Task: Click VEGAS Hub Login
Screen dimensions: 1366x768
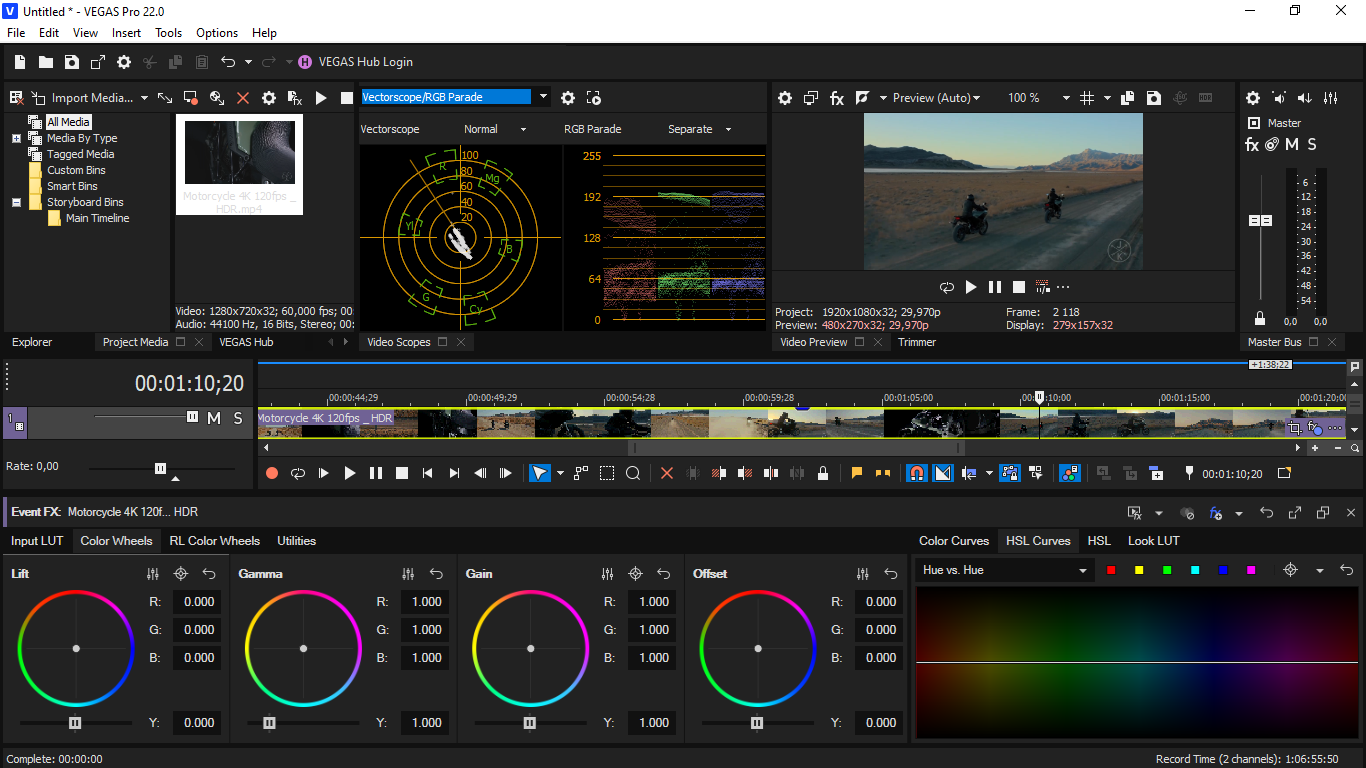Action: point(366,62)
